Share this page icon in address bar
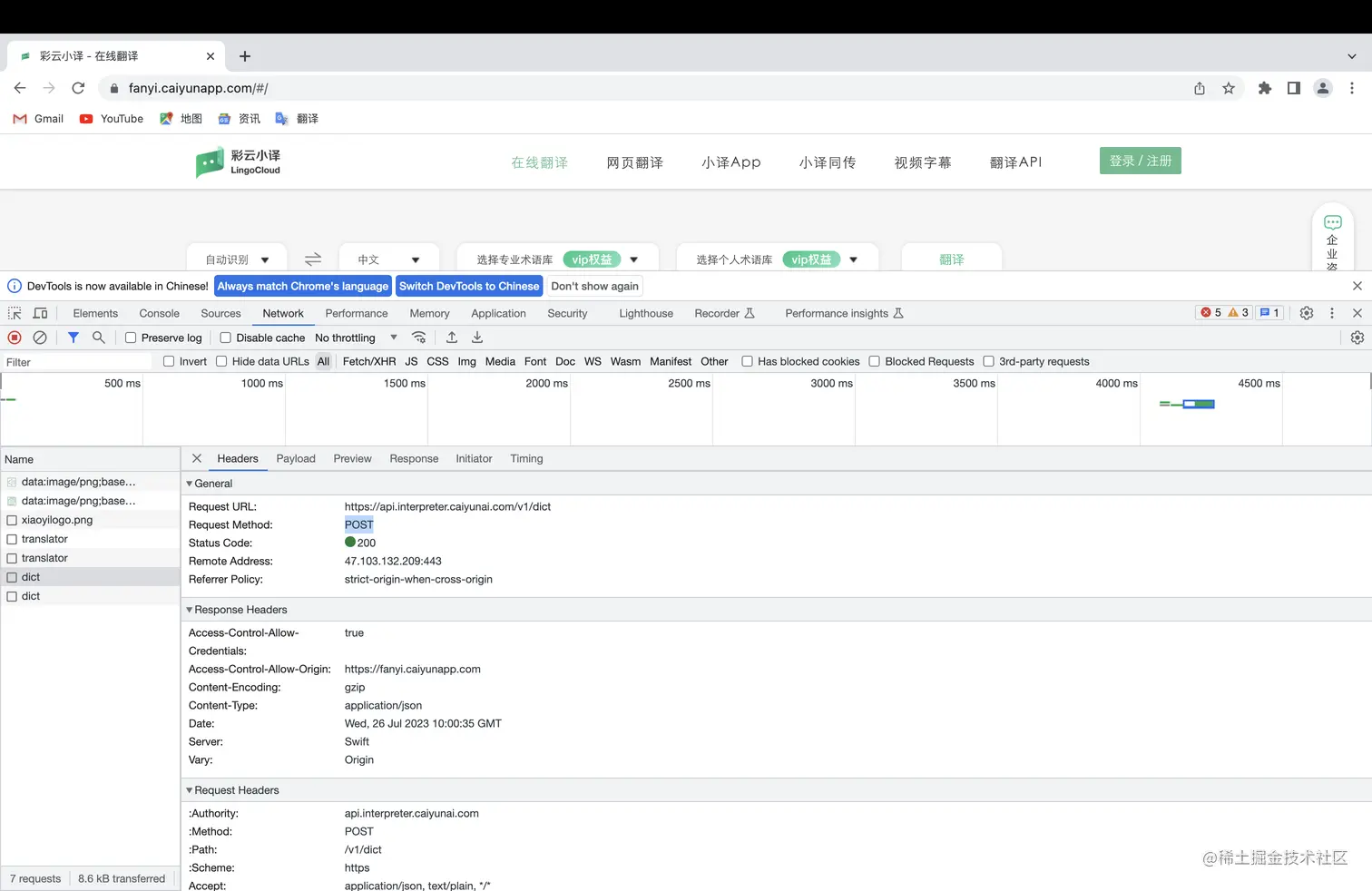This screenshot has height=891, width=1372. (1200, 88)
